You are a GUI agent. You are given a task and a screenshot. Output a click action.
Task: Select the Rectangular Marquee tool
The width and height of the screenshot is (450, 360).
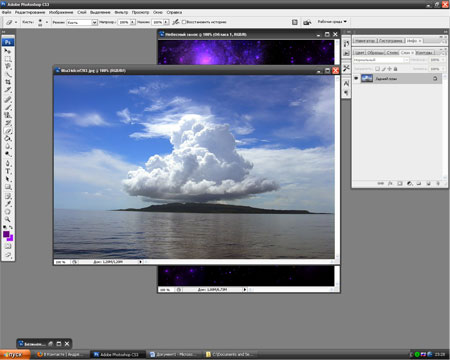coord(8,59)
